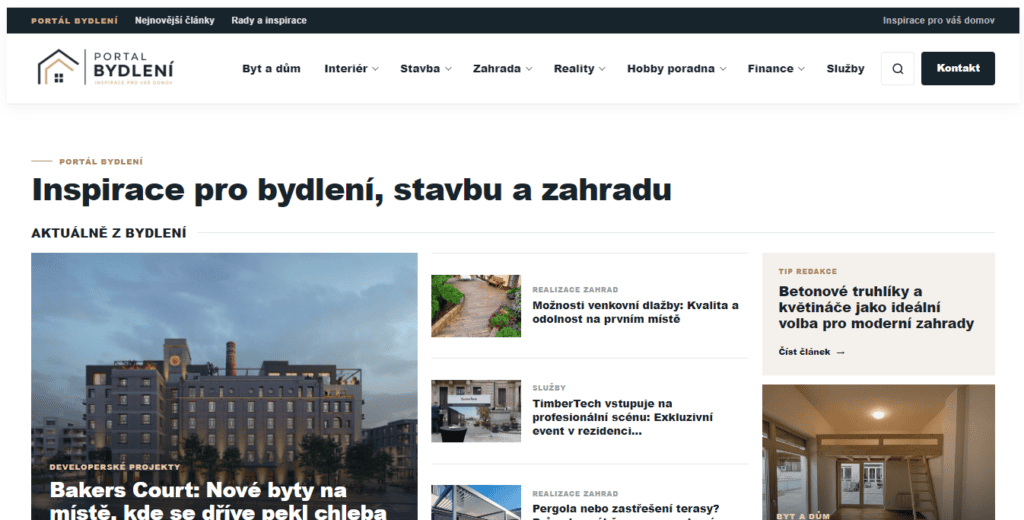This screenshot has width=1024, height=520.
Task: Click DEVELOPERSKÉ PROJEKTY category label
Action: (x=115, y=467)
